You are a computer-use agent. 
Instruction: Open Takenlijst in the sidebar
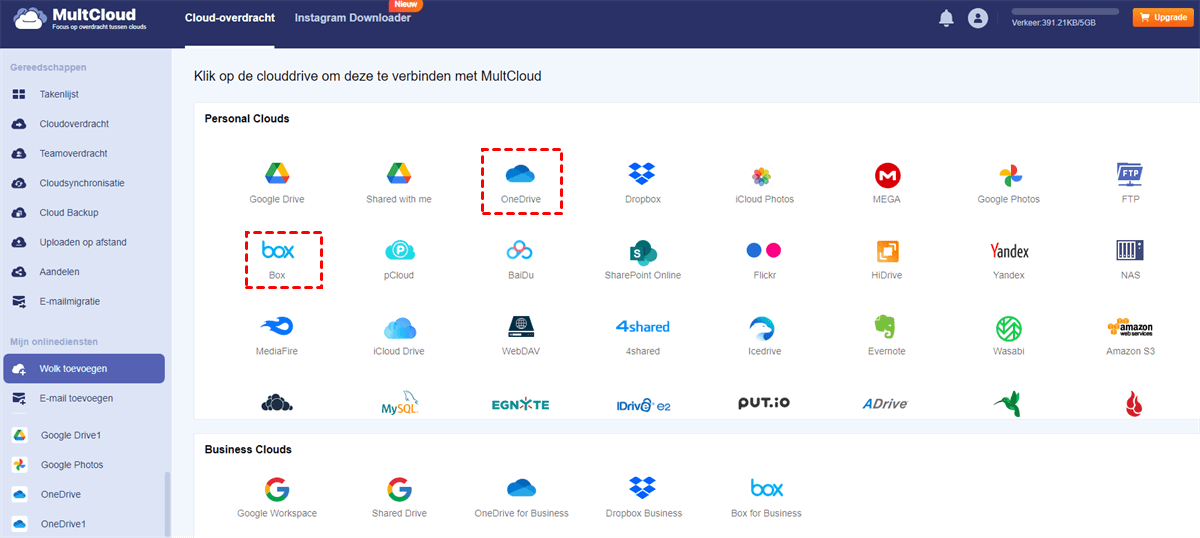pos(58,94)
